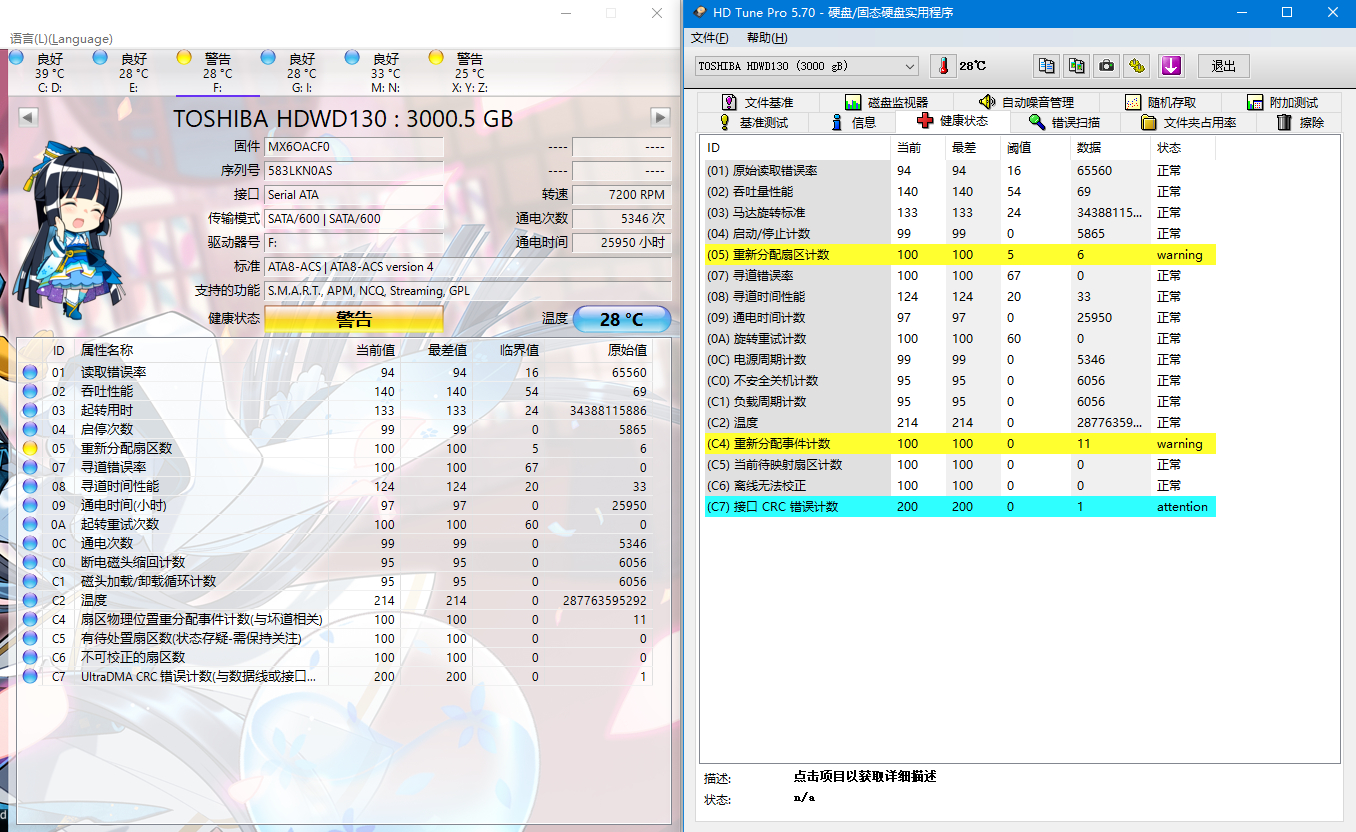Click the status circle on UltraDMA CRC row

click(x=30, y=676)
